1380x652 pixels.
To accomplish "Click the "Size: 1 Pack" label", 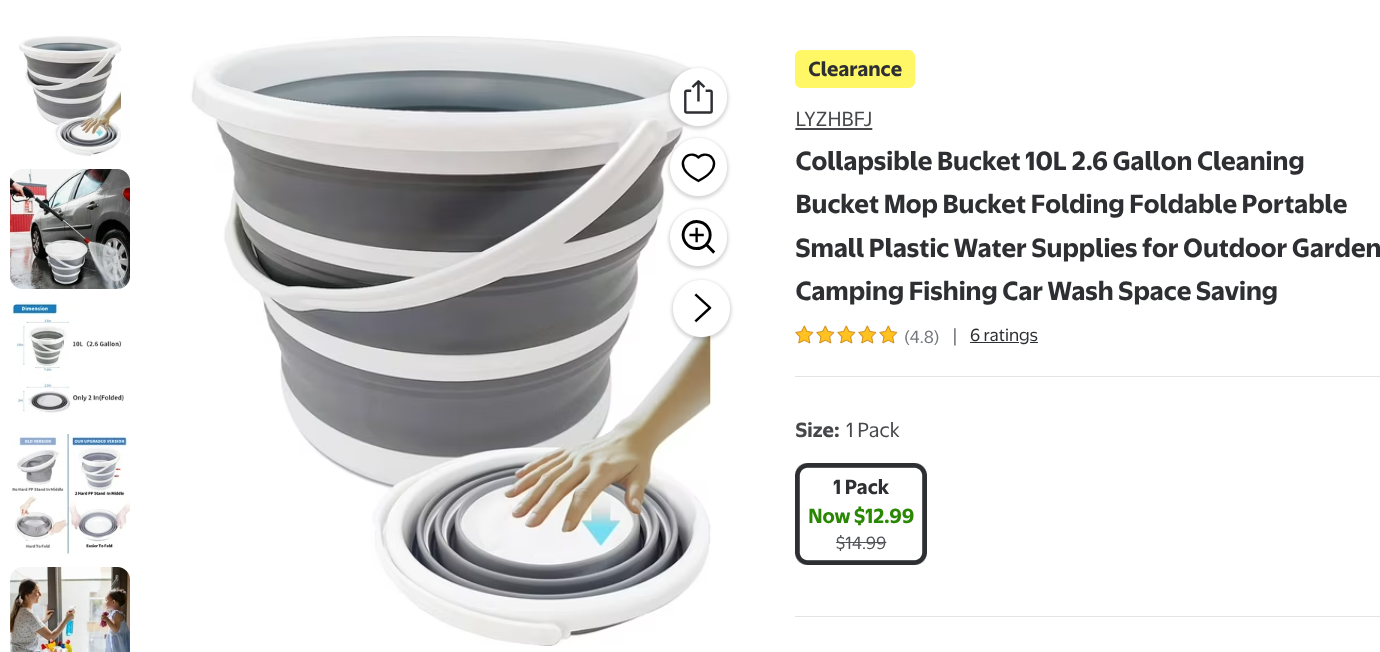I will (847, 430).
